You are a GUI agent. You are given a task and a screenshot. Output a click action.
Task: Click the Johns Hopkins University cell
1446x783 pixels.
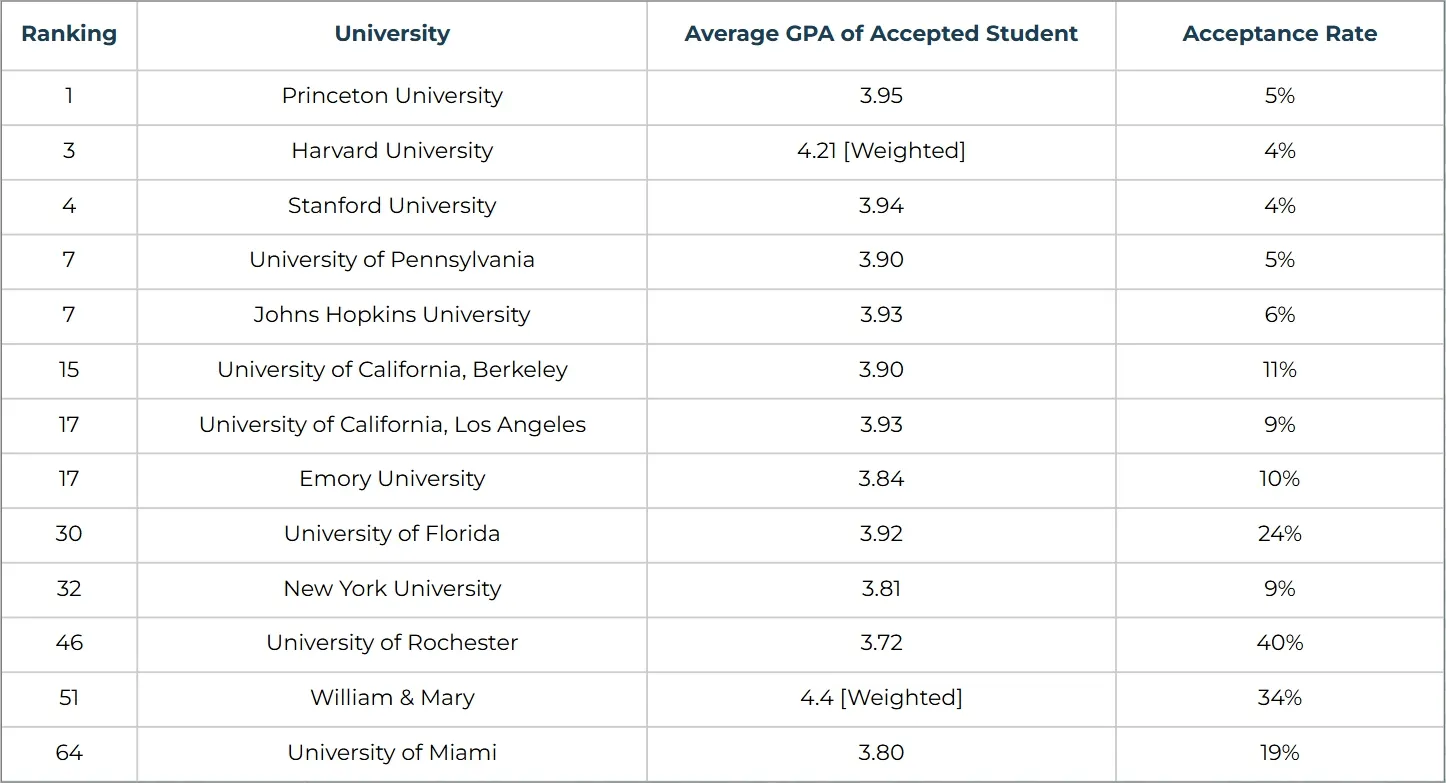click(392, 315)
